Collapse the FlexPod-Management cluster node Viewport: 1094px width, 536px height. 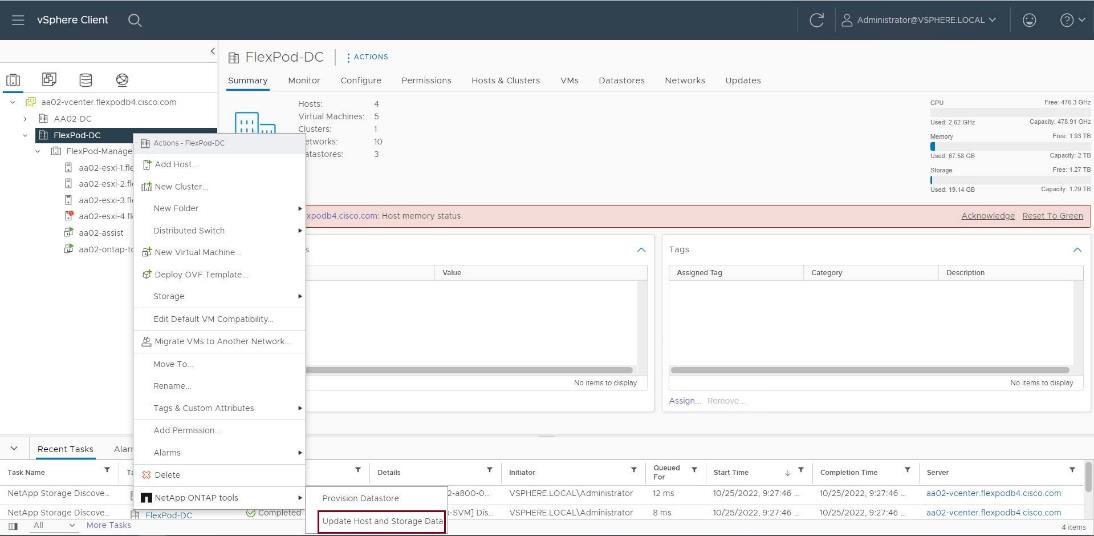point(38,151)
